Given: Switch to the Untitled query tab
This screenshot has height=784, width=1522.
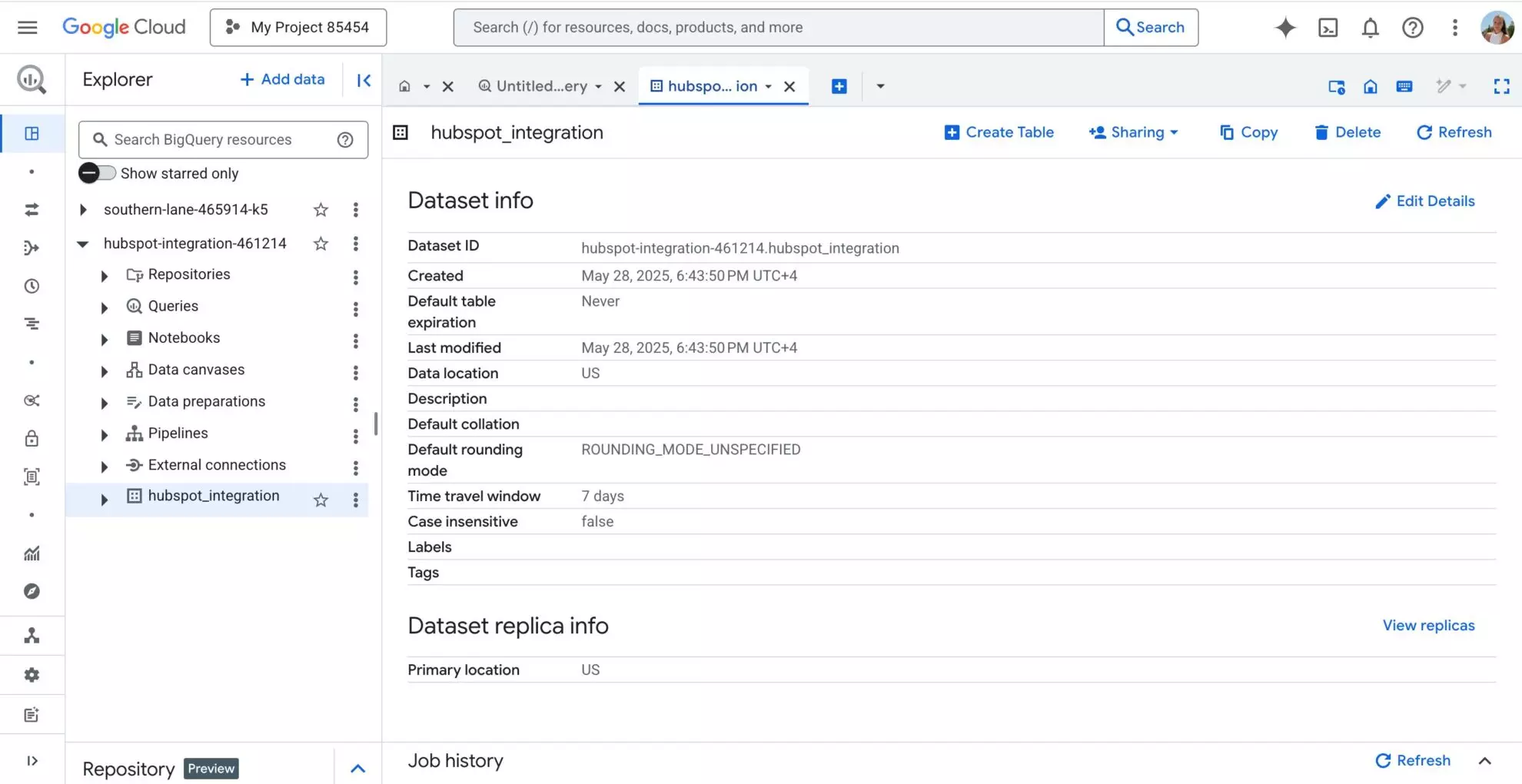Looking at the screenshot, I should (533, 86).
